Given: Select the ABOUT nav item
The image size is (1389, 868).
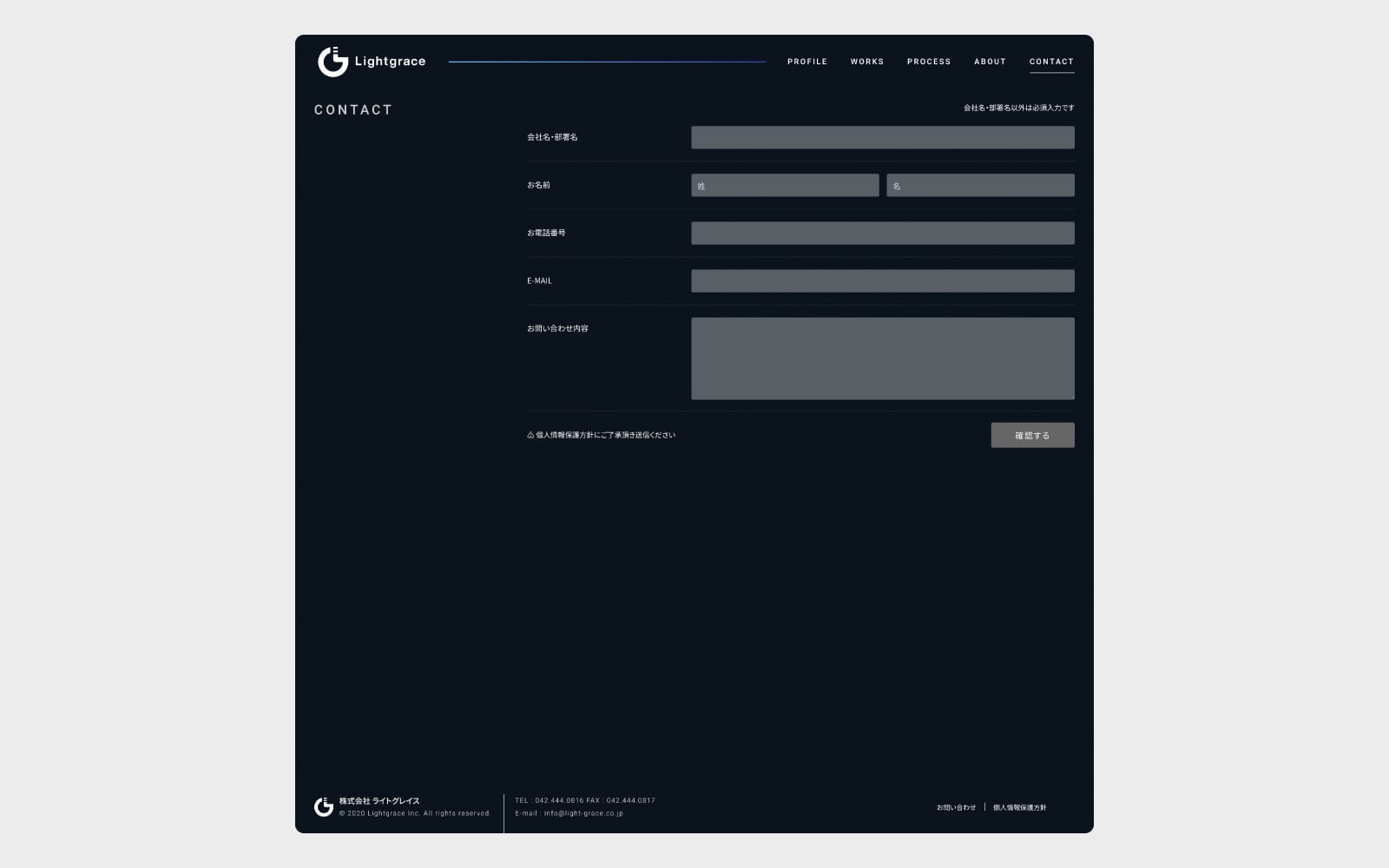Looking at the screenshot, I should 990,62.
